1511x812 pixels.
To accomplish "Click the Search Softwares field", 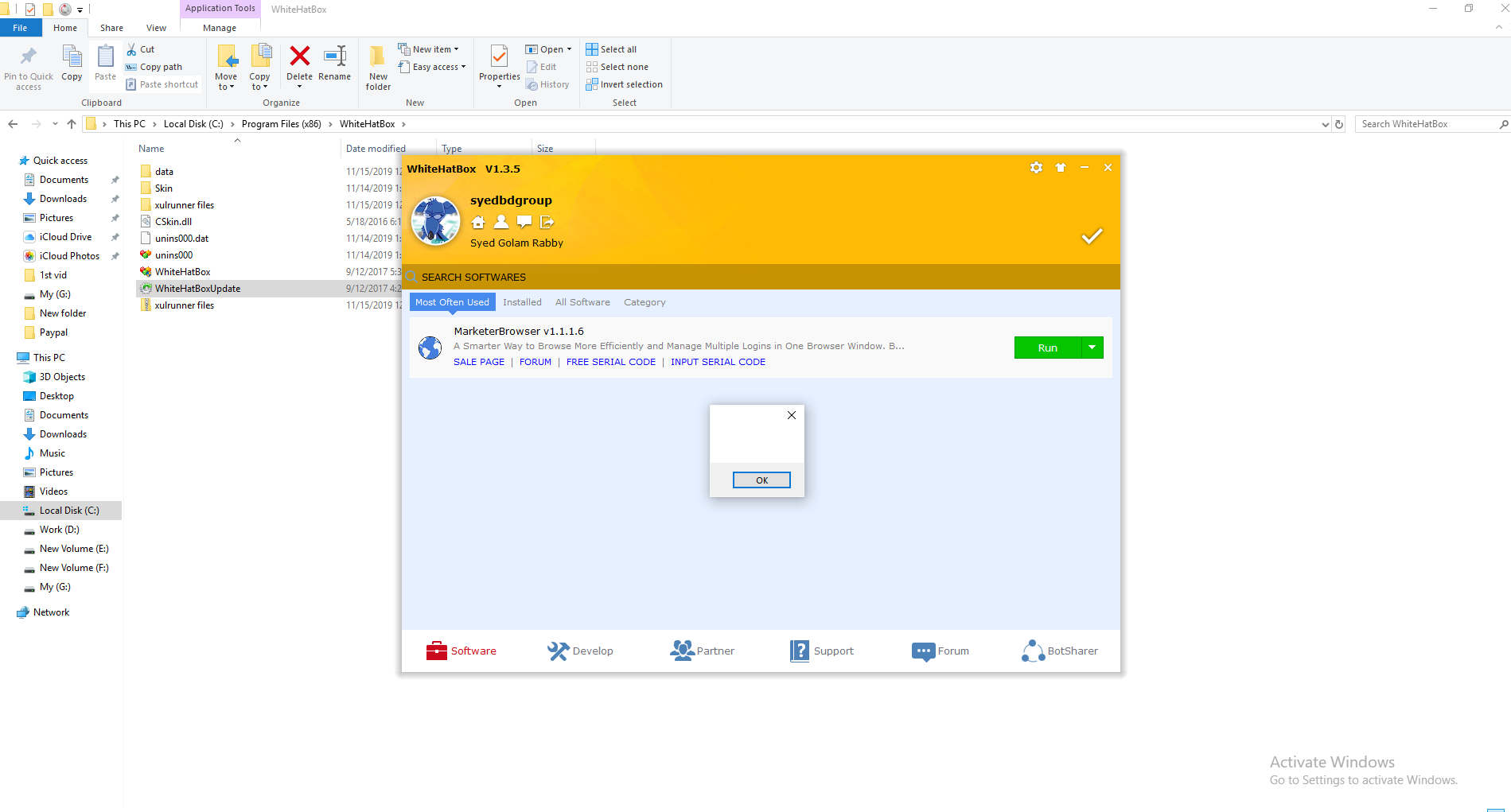I will 716,277.
